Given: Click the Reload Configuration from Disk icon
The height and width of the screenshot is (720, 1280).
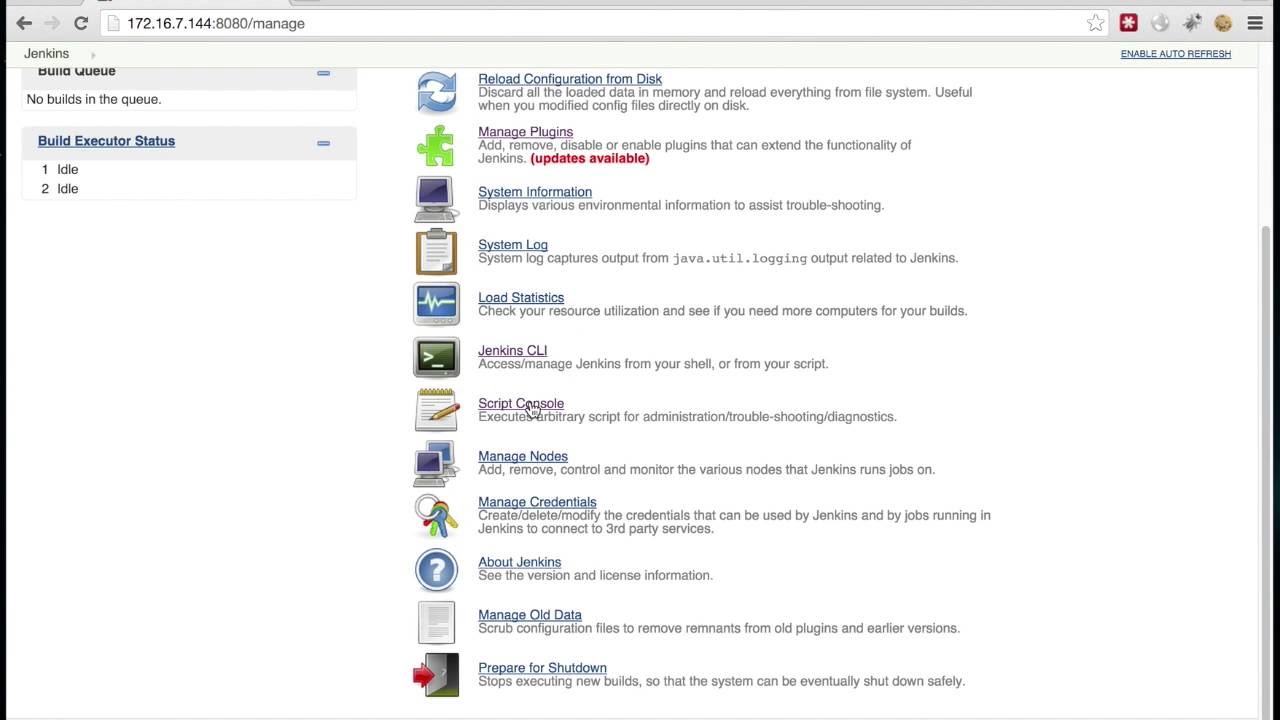Looking at the screenshot, I should (437, 93).
